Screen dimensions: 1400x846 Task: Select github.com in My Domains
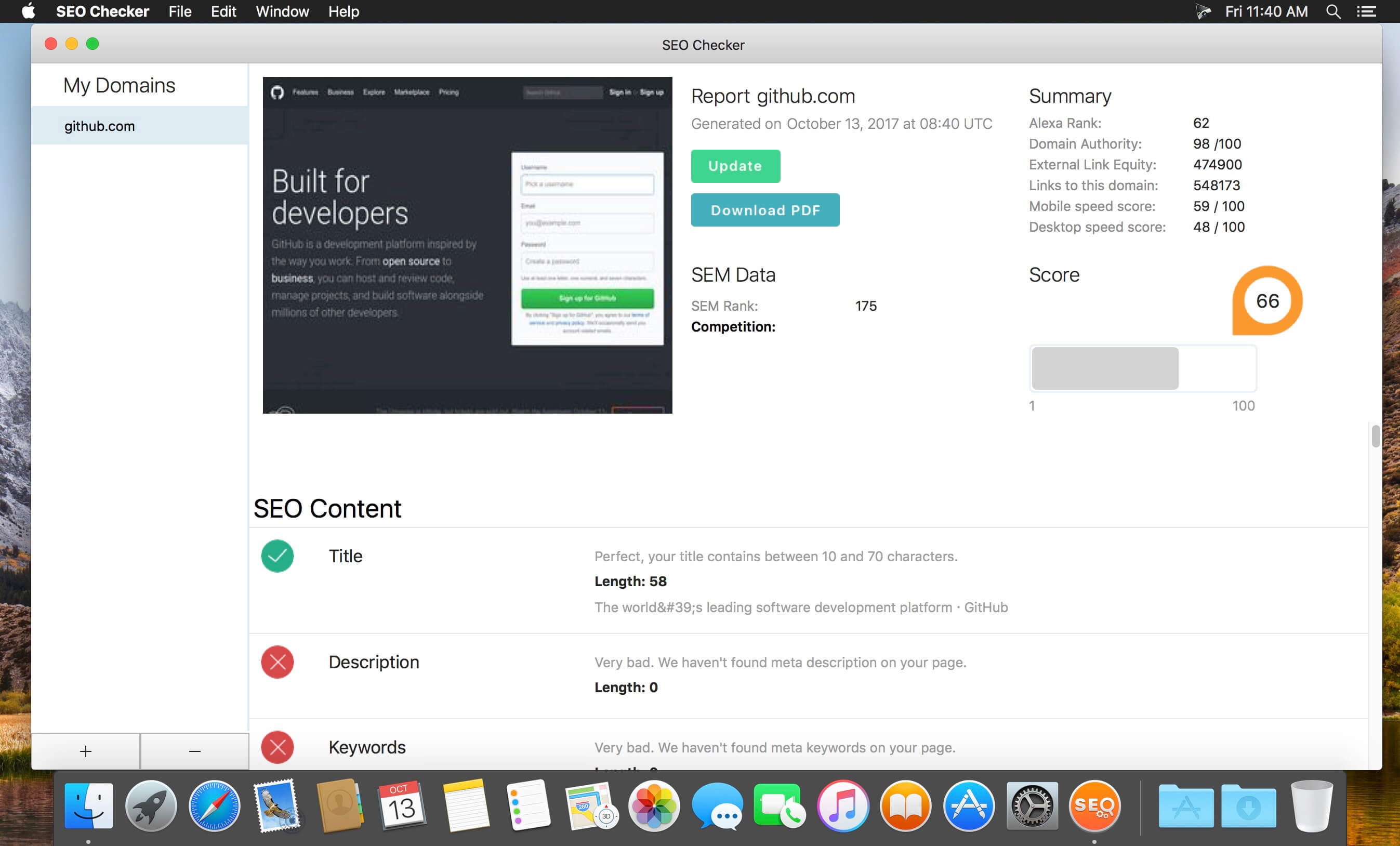(140, 126)
